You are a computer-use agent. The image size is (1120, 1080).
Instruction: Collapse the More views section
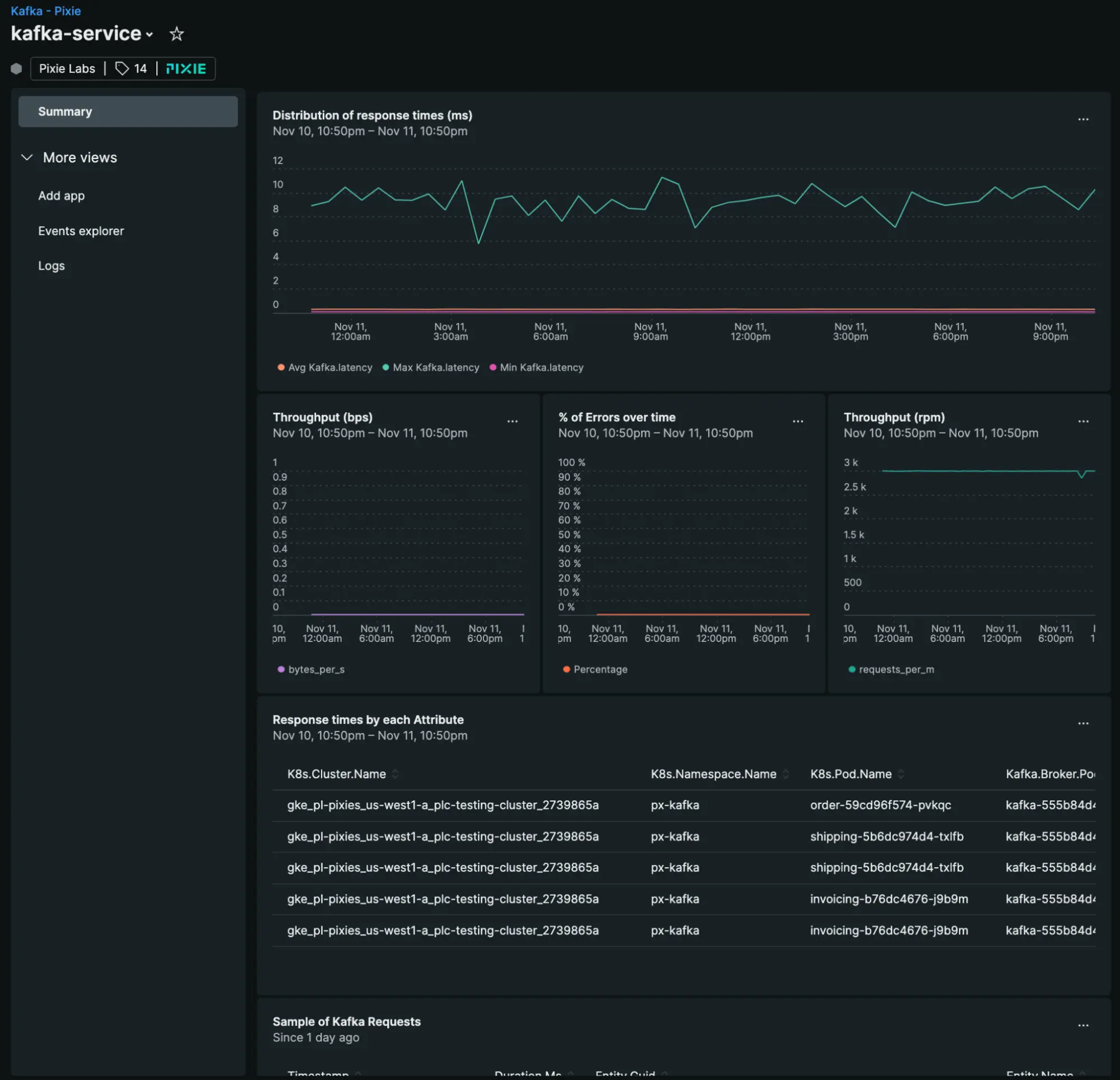coord(27,157)
